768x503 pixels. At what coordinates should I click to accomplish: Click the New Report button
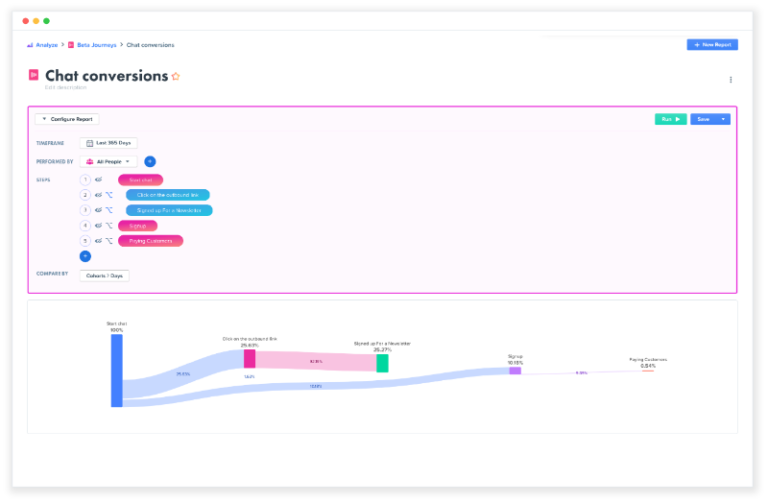[x=712, y=45]
